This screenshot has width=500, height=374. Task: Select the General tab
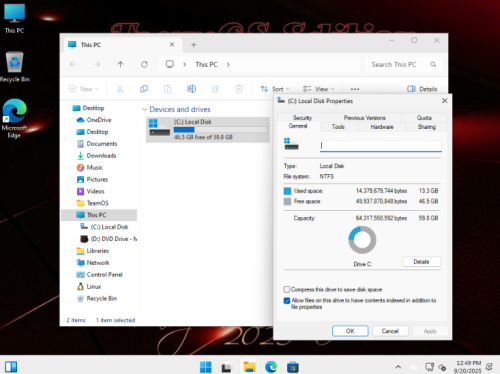pos(298,126)
